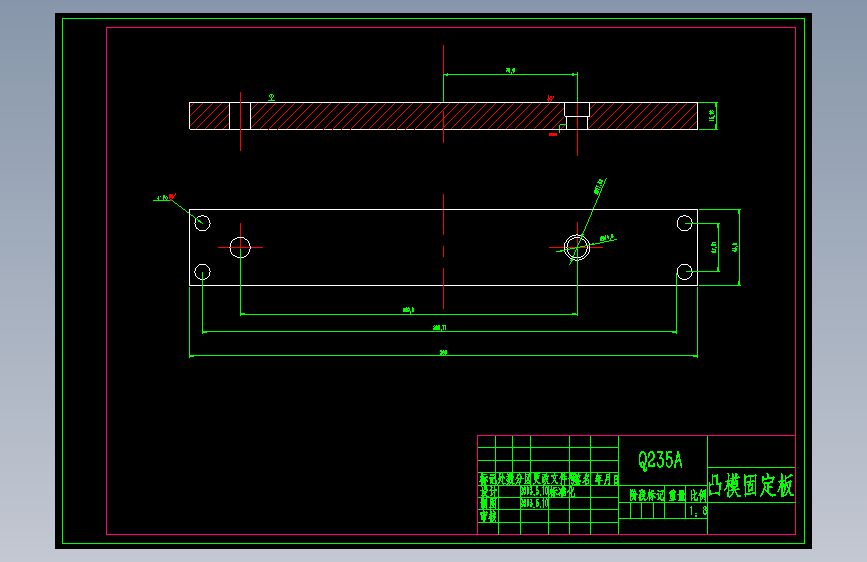
Task: Select the thickness dimension at section view right
Action: click(712, 116)
